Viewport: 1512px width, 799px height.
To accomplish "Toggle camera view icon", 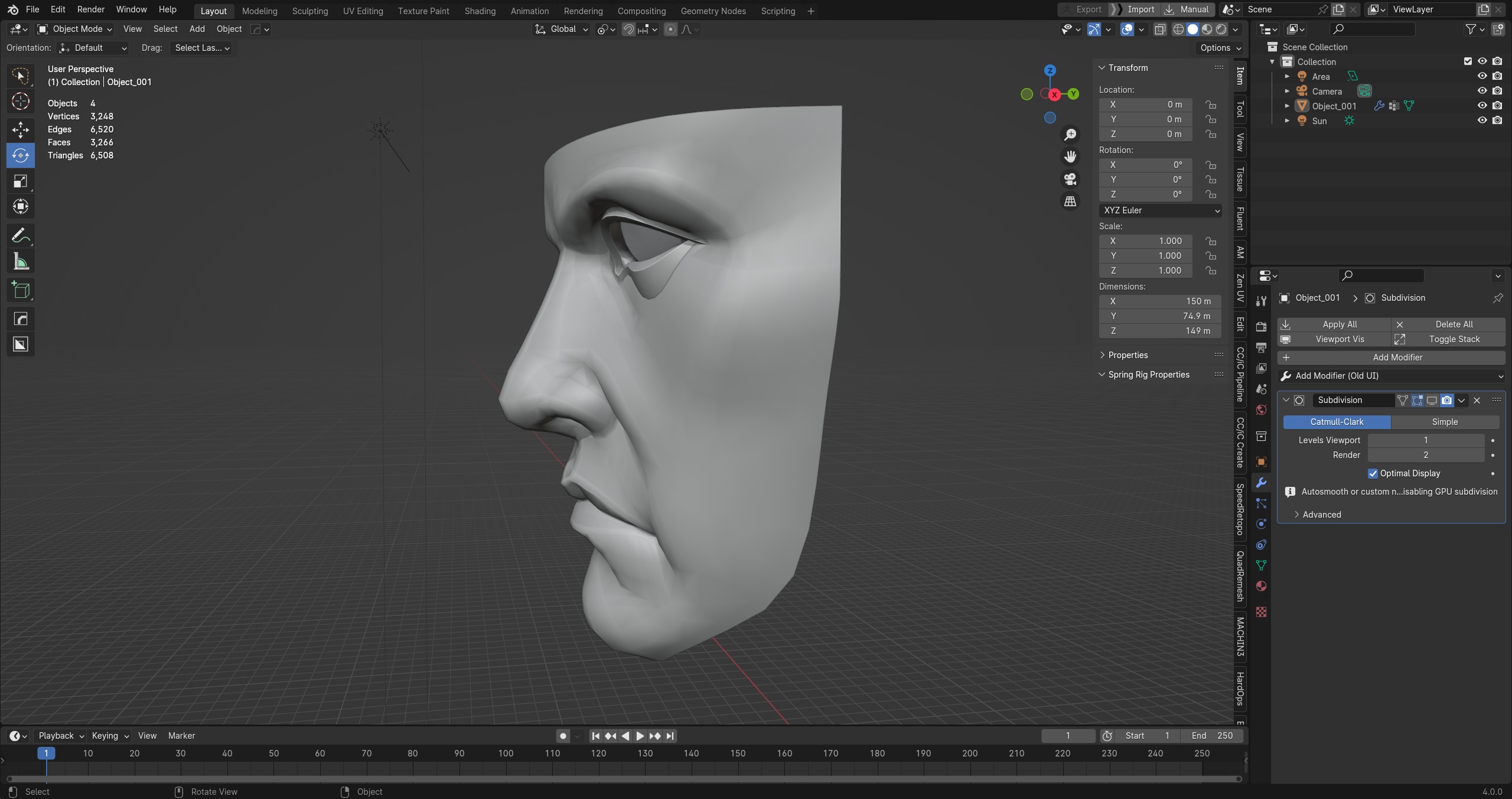I will [1070, 179].
